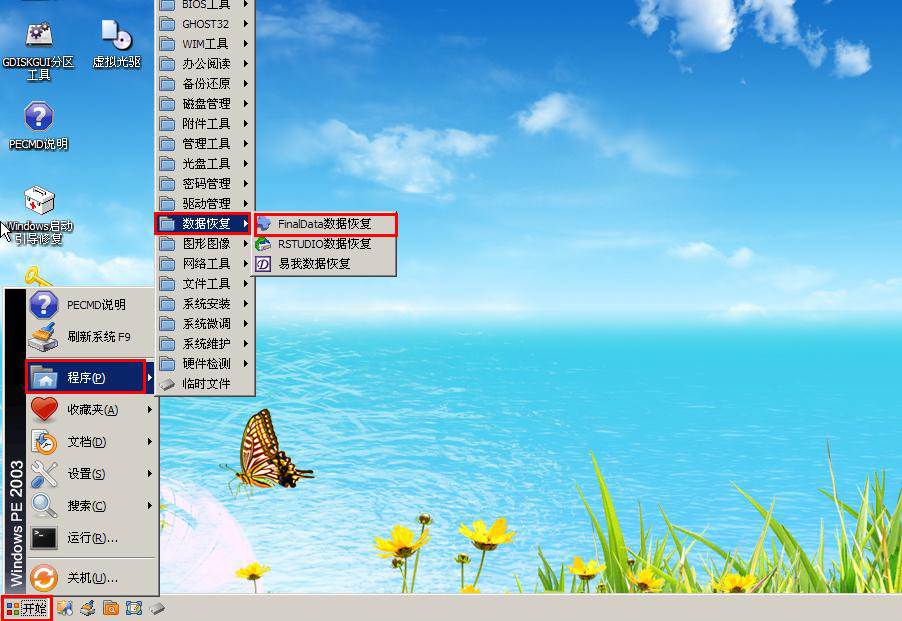902x621 pixels.
Task: Choose 关机(U)... in start menu
Action: pyautogui.click(x=92, y=578)
